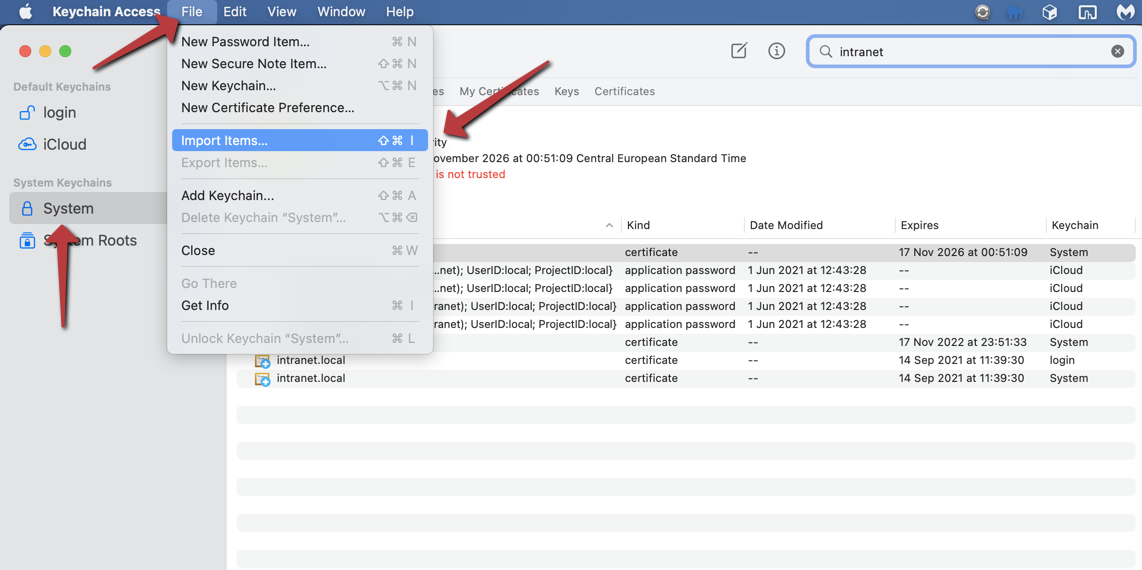Choose Import Items from File menu
The width and height of the screenshot is (1142, 570).
(x=299, y=140)
